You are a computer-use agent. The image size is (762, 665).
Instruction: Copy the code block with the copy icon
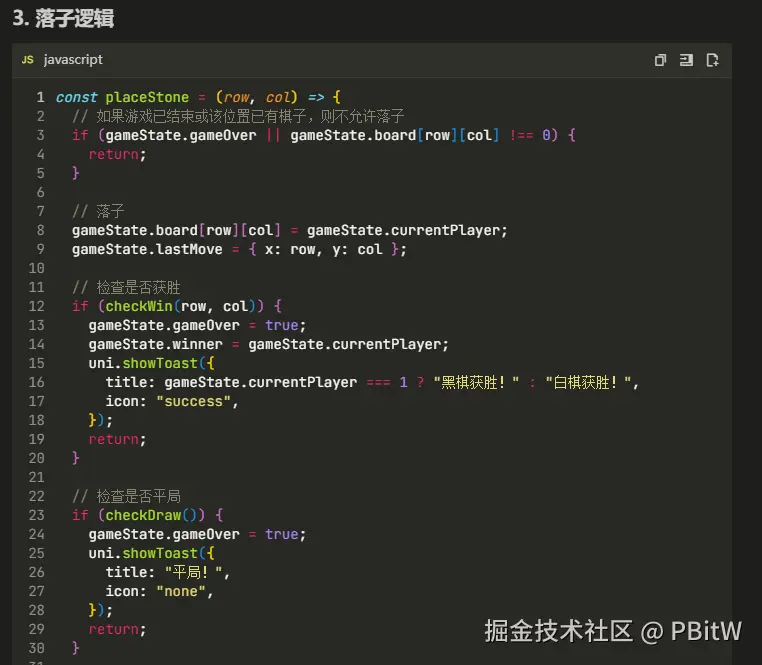660,60
